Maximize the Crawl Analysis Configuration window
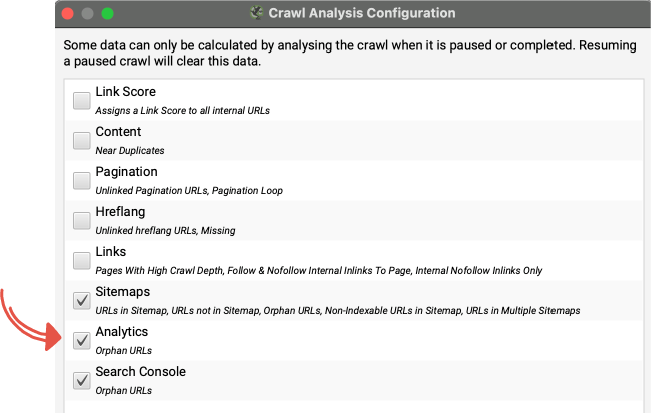 click(108, 14)
